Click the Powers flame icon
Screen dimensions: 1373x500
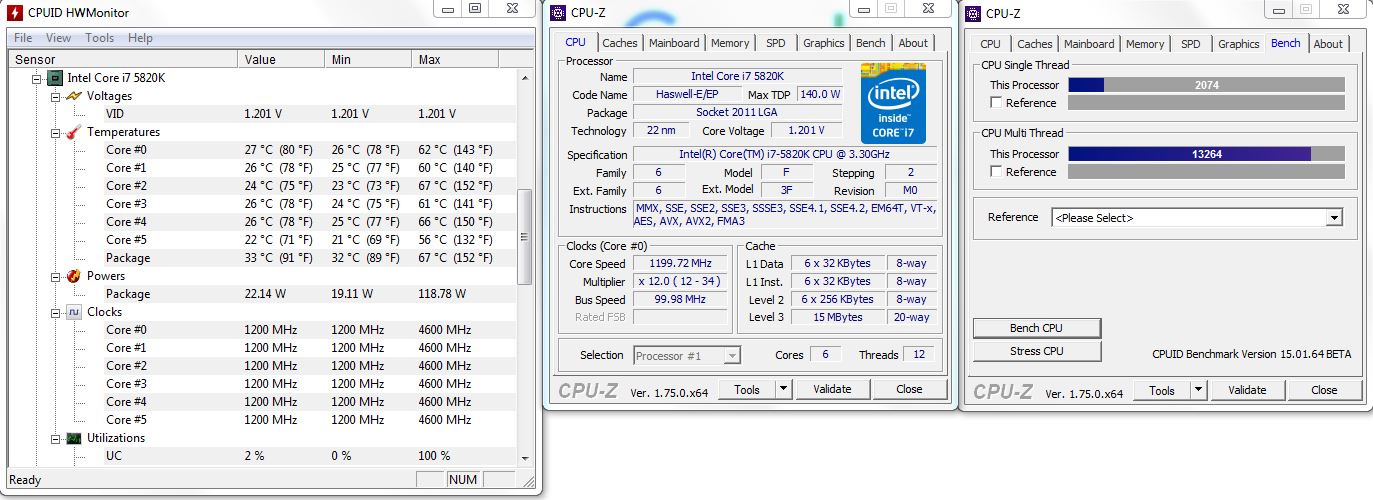point(74,276)
